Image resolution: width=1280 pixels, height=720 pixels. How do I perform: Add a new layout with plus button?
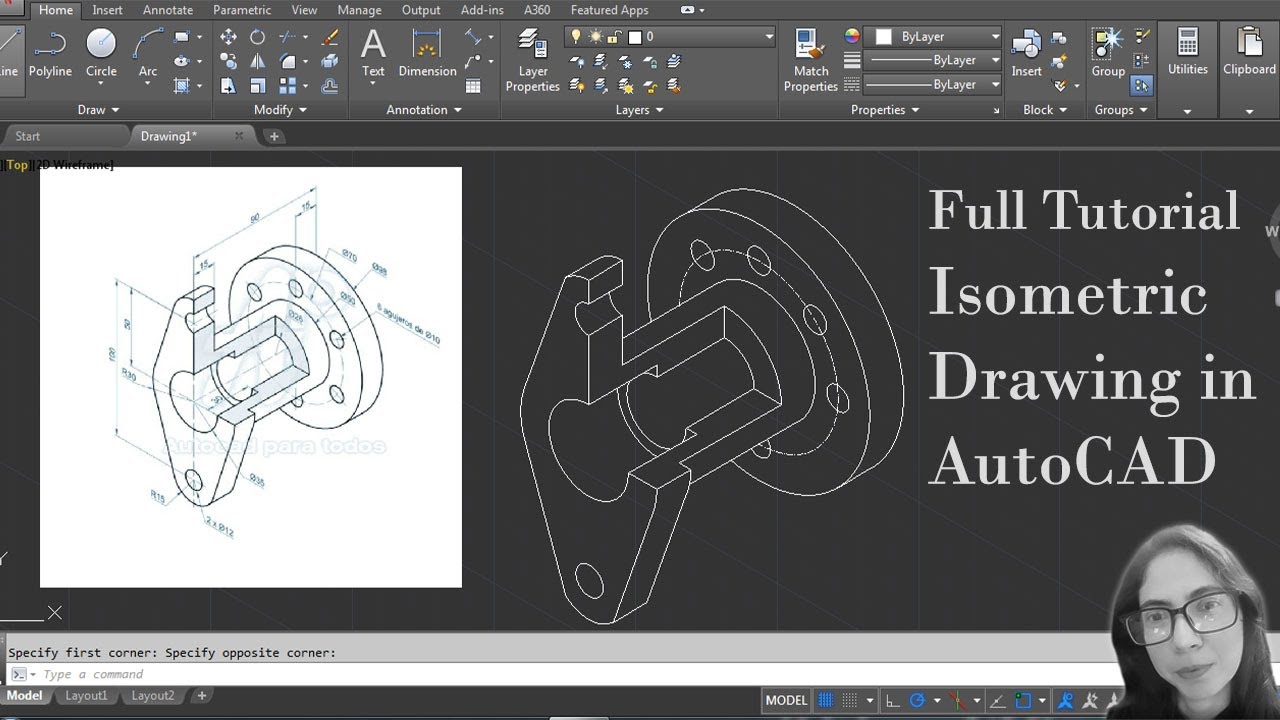tap(201, 696)
